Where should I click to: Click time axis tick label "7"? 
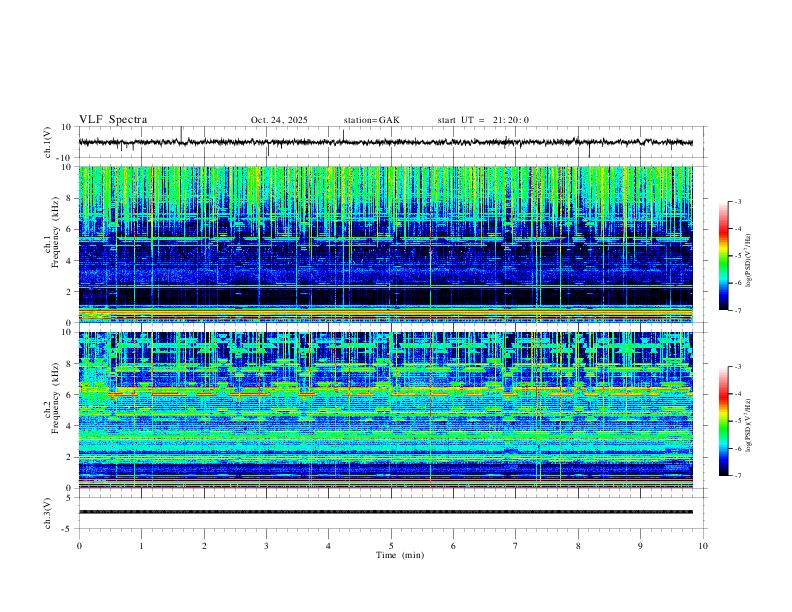pyautogui.click(x=516, y=546)
